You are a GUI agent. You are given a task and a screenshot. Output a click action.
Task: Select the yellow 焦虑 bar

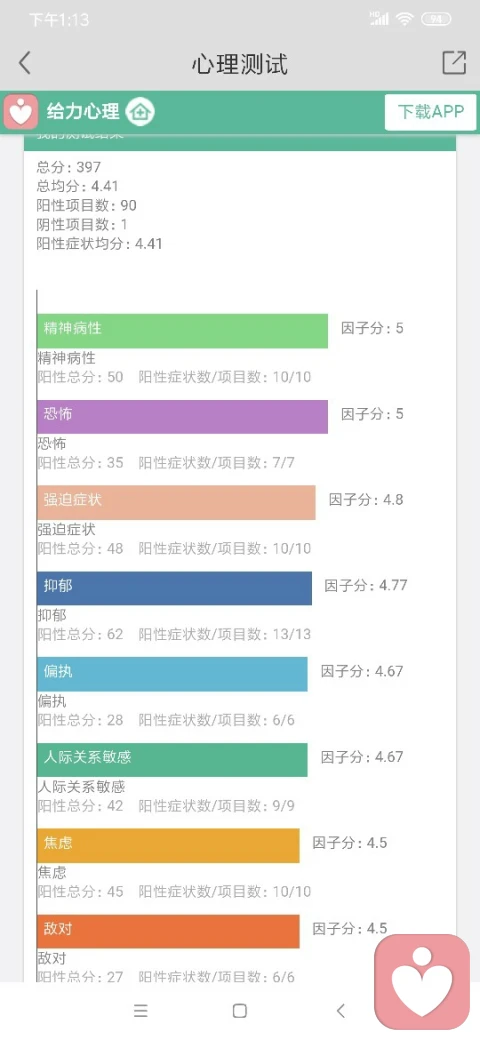point(168,846)
